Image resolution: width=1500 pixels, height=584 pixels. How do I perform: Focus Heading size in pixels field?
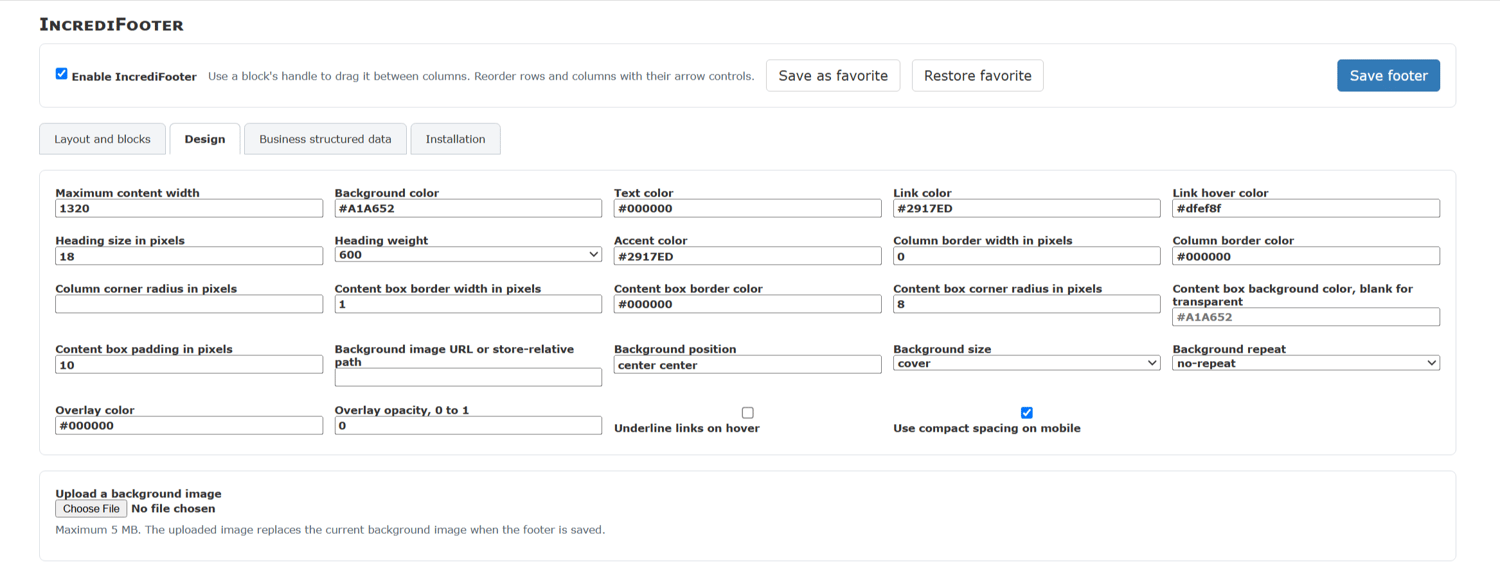(189, 256)
